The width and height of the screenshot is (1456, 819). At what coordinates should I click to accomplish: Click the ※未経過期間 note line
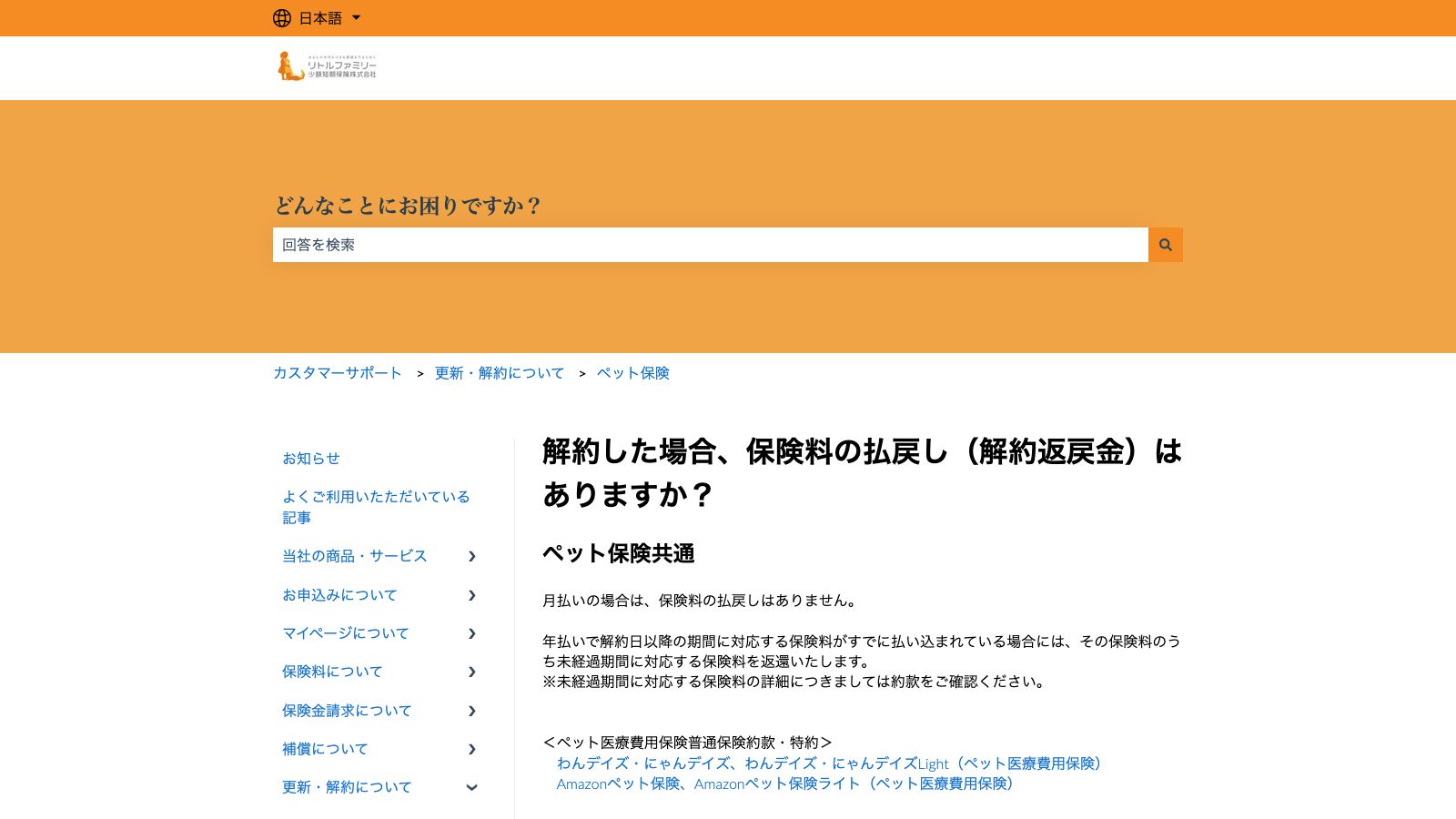pos(796,682)
